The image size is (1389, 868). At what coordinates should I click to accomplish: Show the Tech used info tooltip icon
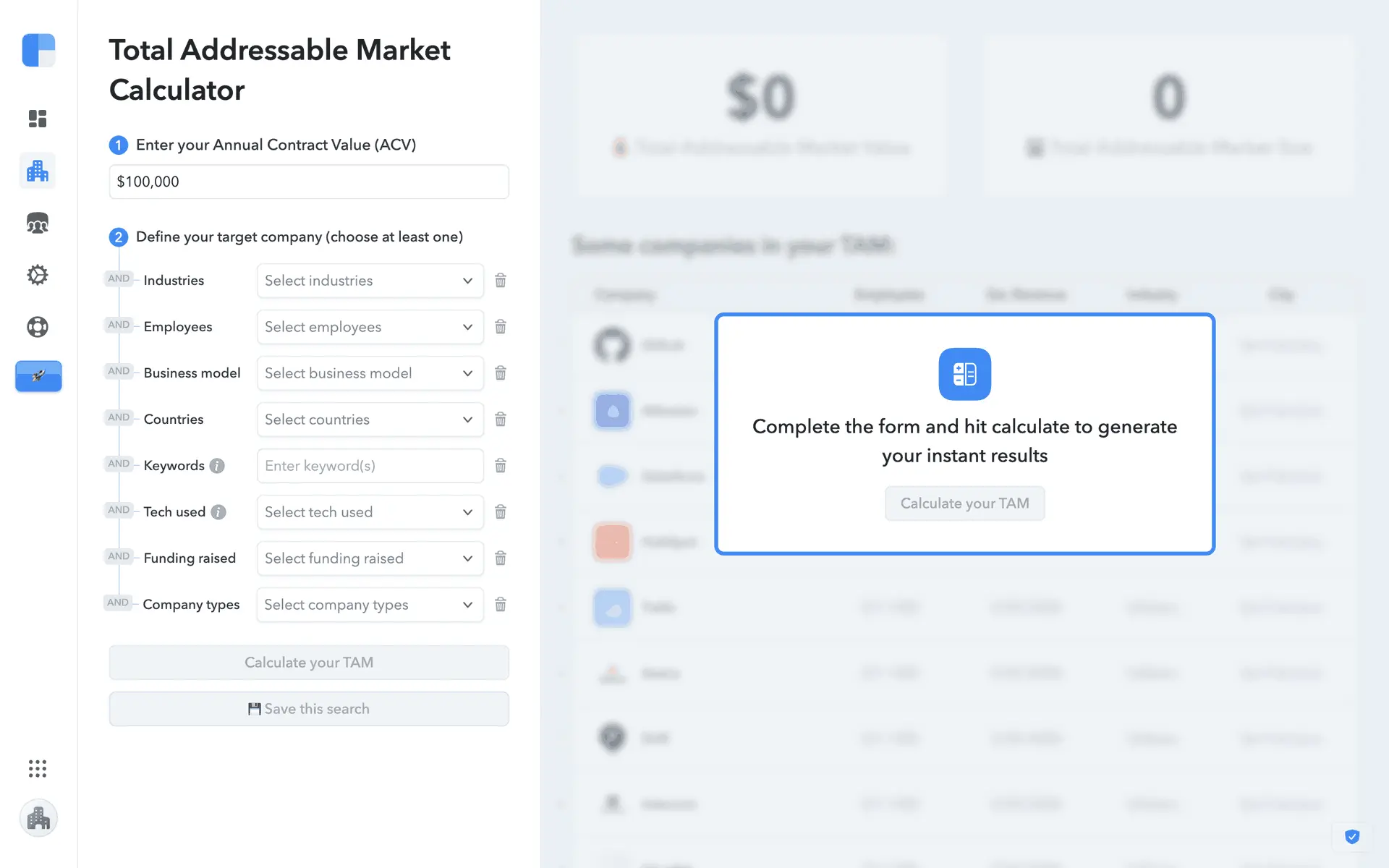click(218, 512)
